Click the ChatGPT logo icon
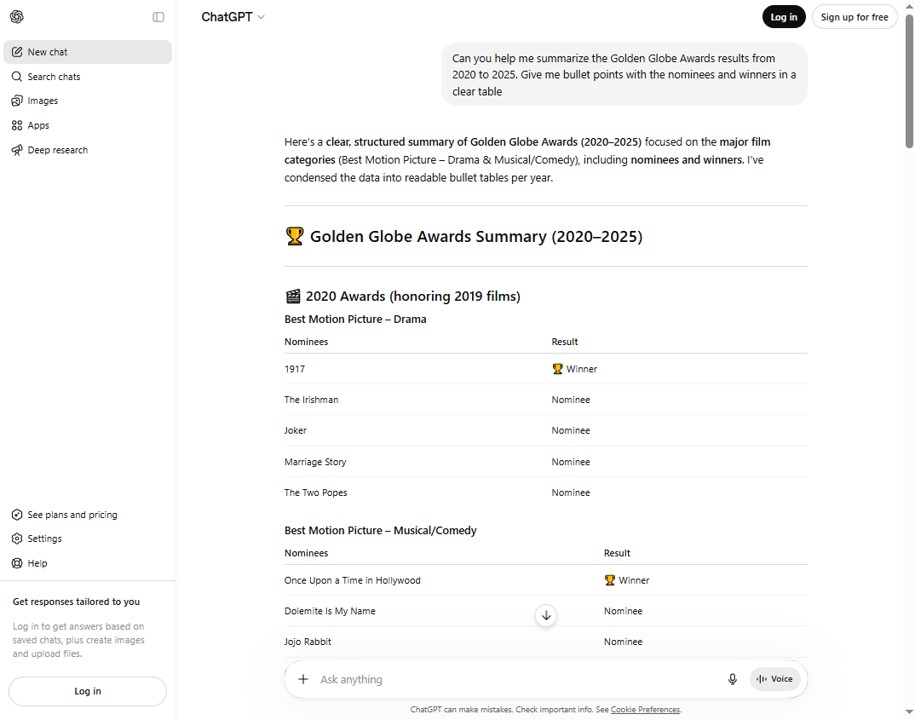Viewport: 915px width, 720px height. coord(17,17)
